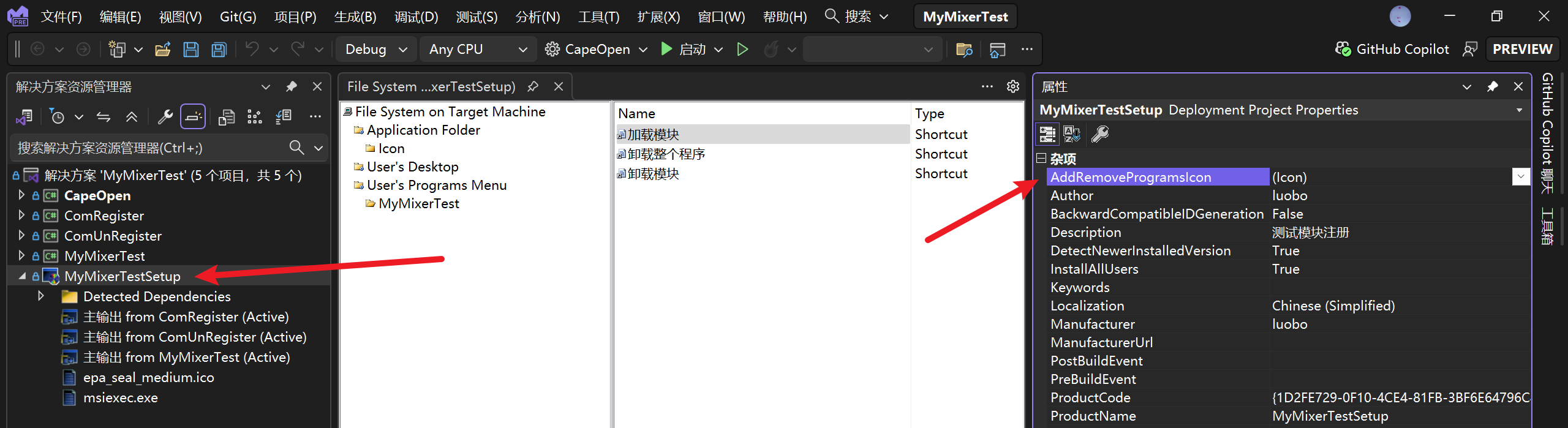Viewport: 1568px width, 428px height.
Task: Collapse the MyMixerTestSetup project node
Action: [21, 276]
